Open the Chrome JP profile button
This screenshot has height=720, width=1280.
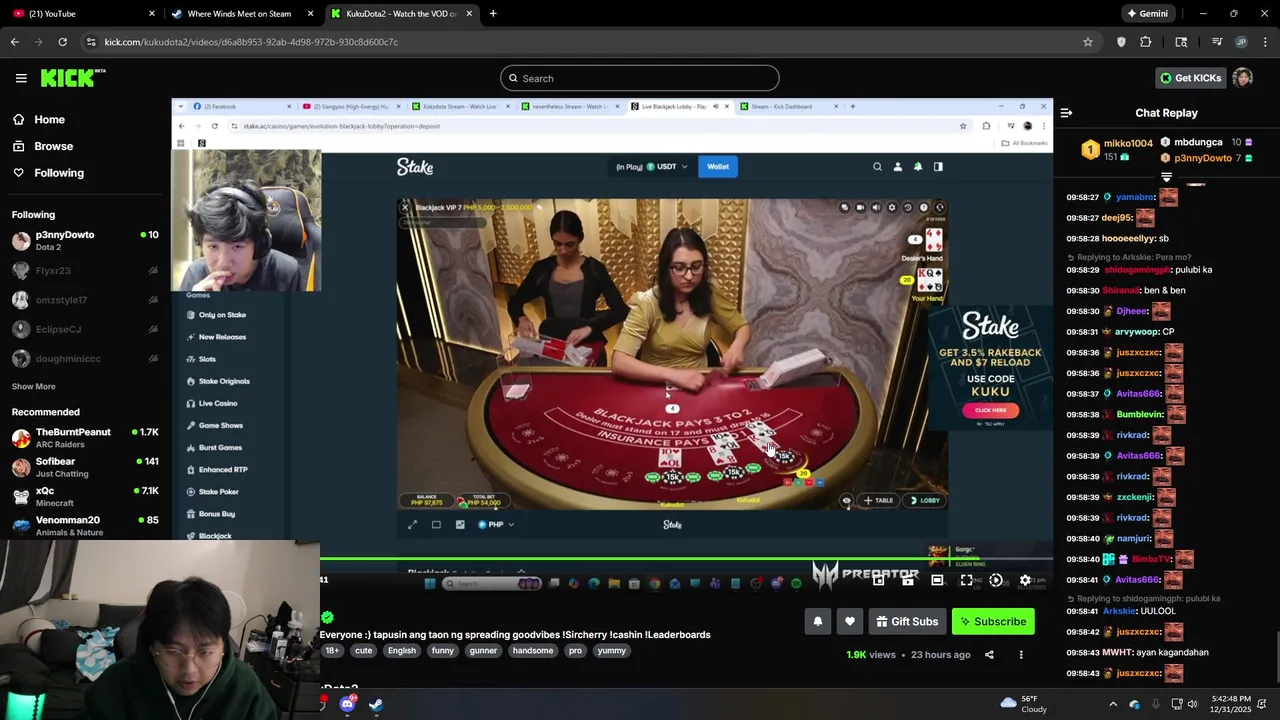[x=1241, y=42]
